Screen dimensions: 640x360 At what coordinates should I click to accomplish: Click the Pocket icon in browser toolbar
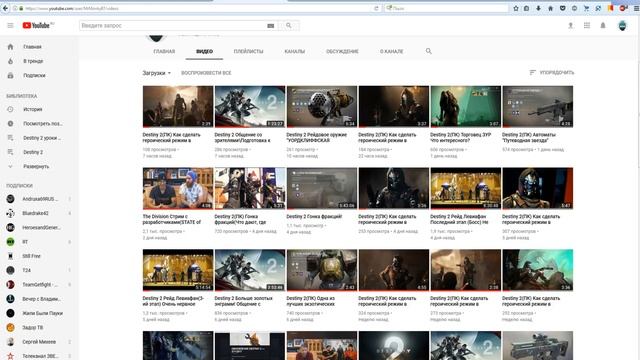[x=562, y=8]
